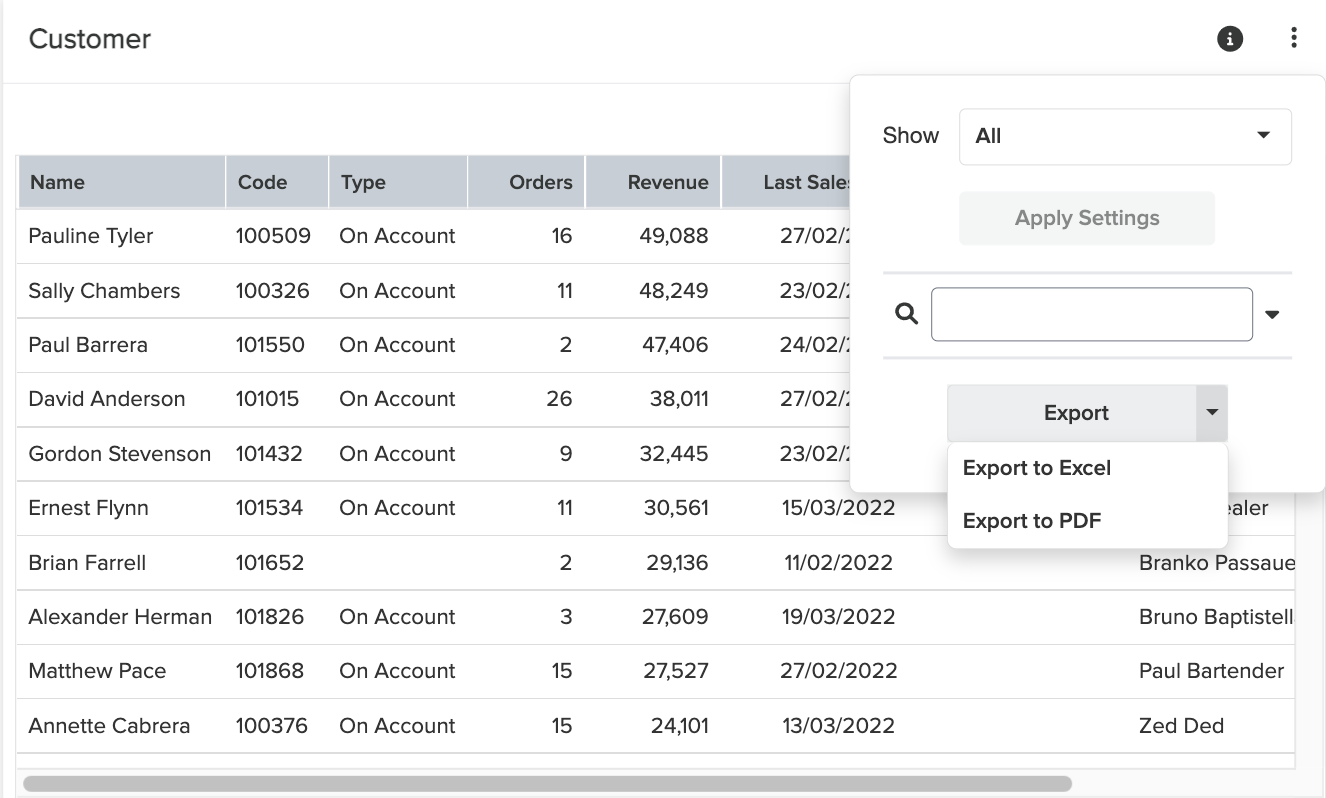Select the Paul Barrera name cell
Image resolution: width=1326 pixels, height=798 pixels.
pos(88,345)
